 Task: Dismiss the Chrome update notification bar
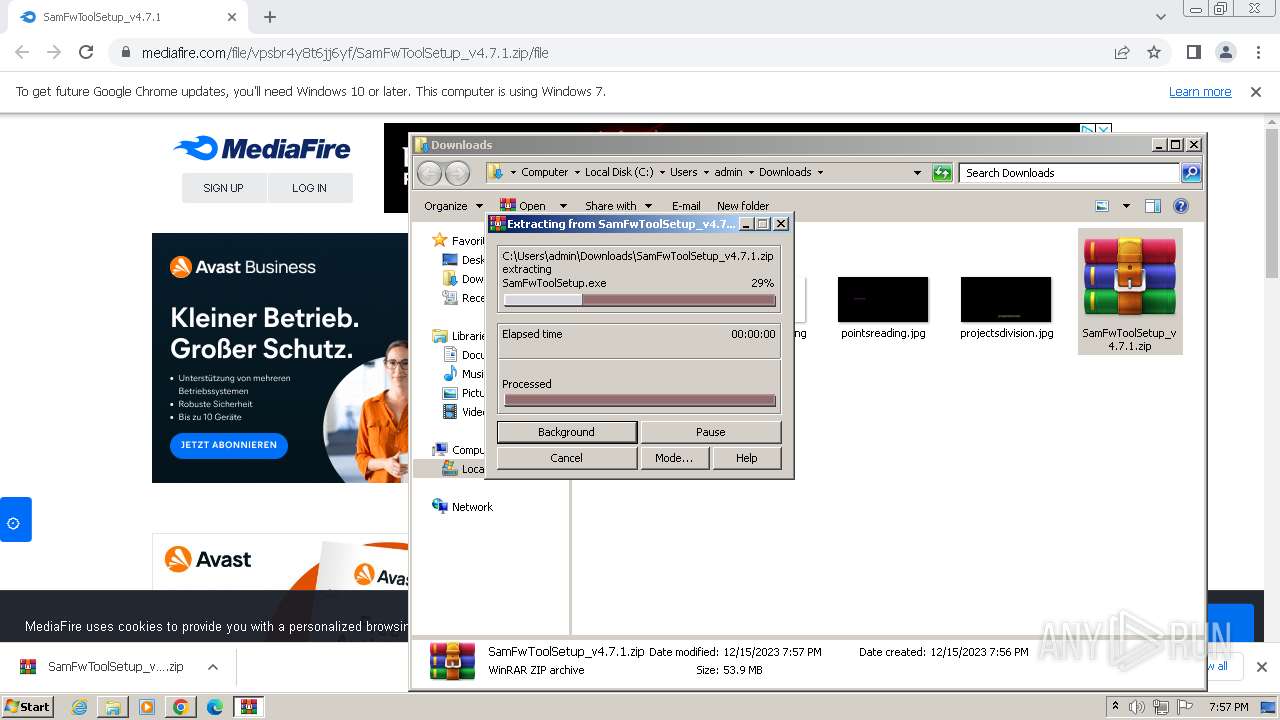tap(1256, 91)
